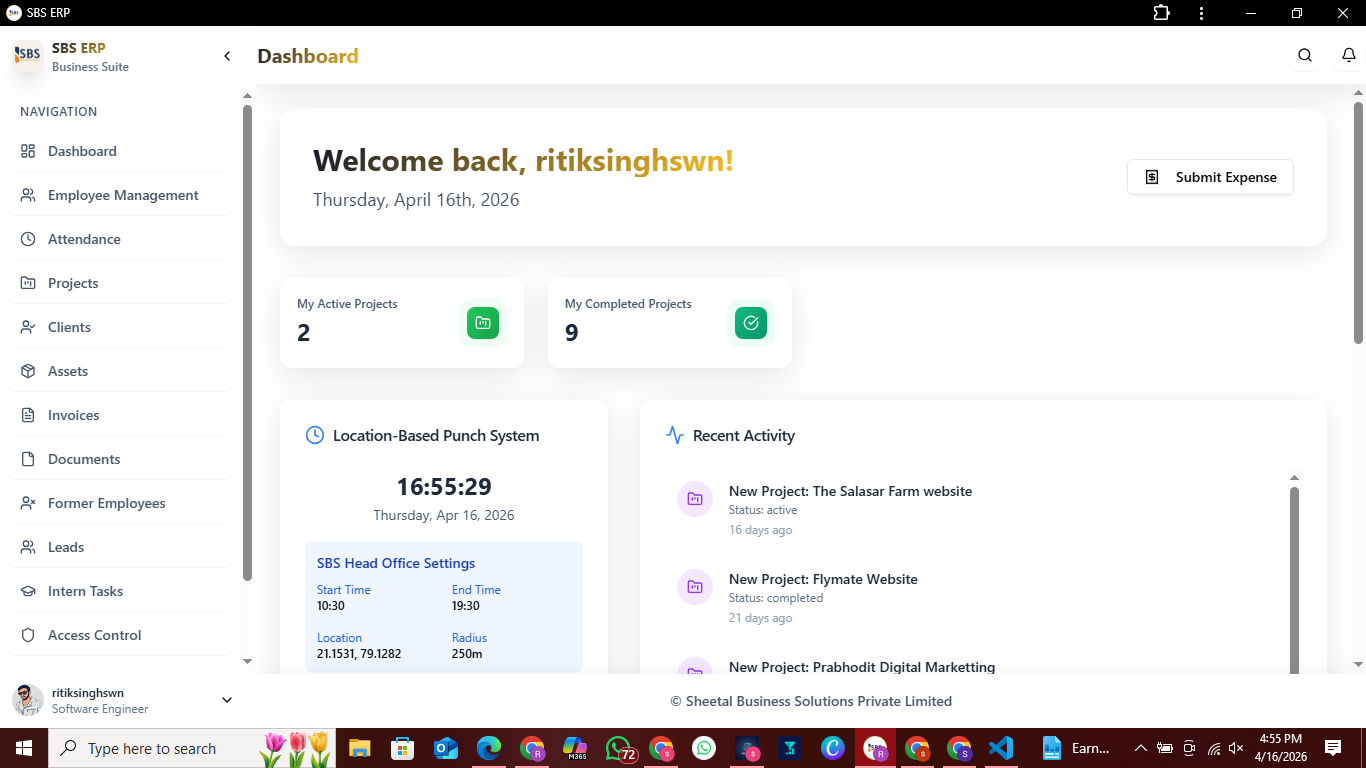Click the My Completed Projects checkmark icon
Viewport: 1366px width, 768px height.
(x=751, y=323)
